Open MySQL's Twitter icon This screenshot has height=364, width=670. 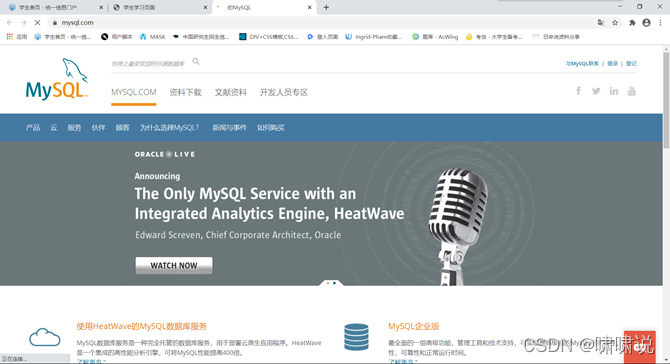596,91
